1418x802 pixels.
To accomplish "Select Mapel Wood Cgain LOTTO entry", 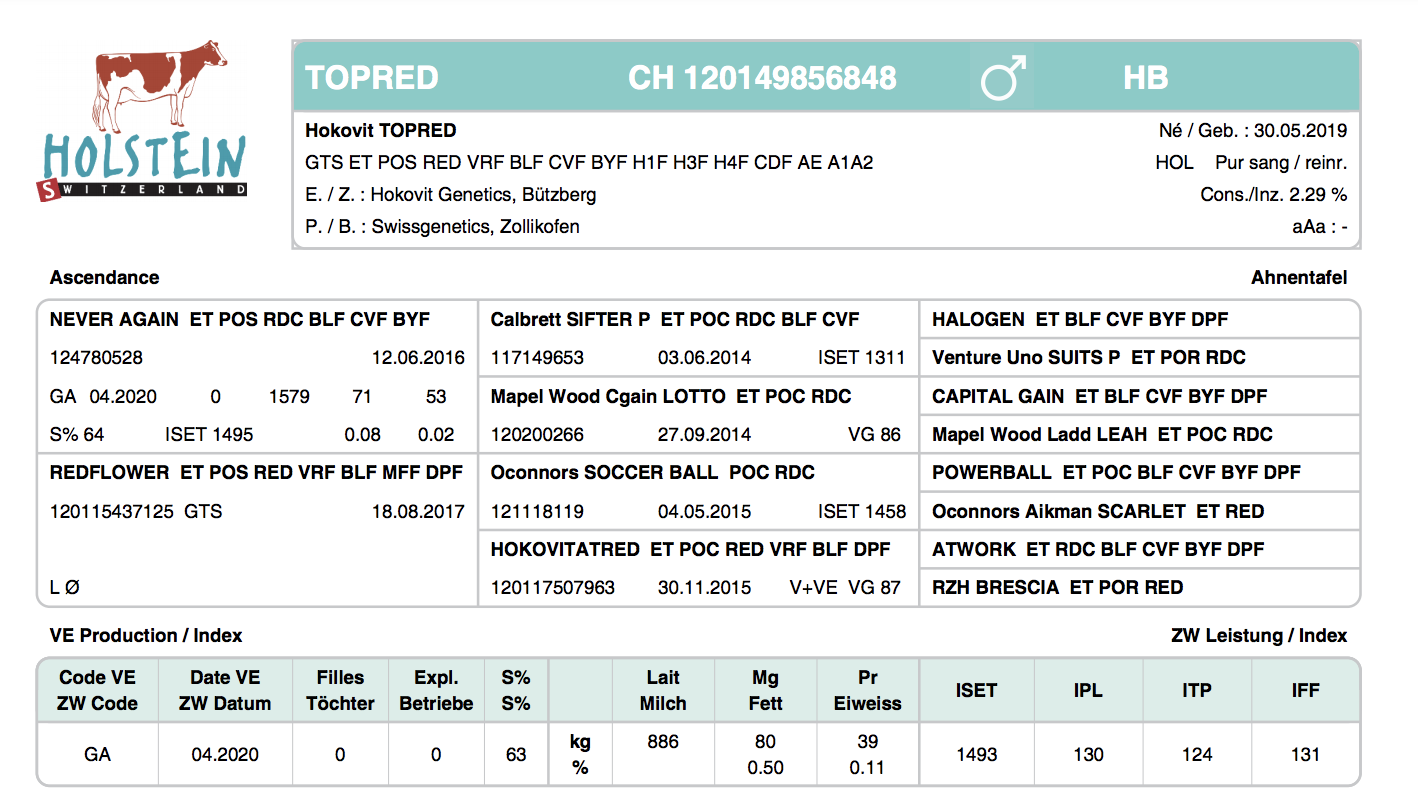I will pos(608,397).
